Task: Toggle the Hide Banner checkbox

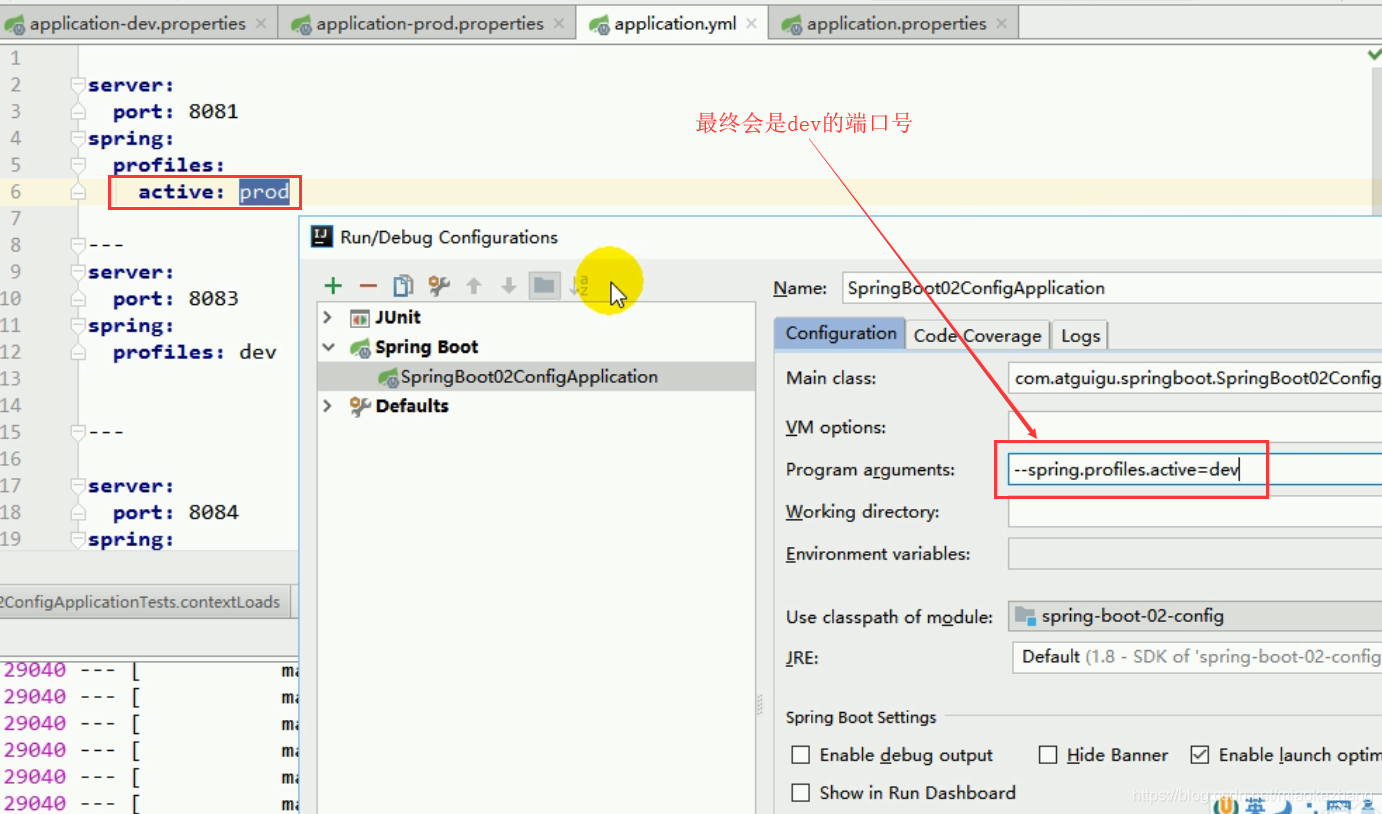Action: pyautogui.click(x=1047, y=755)
